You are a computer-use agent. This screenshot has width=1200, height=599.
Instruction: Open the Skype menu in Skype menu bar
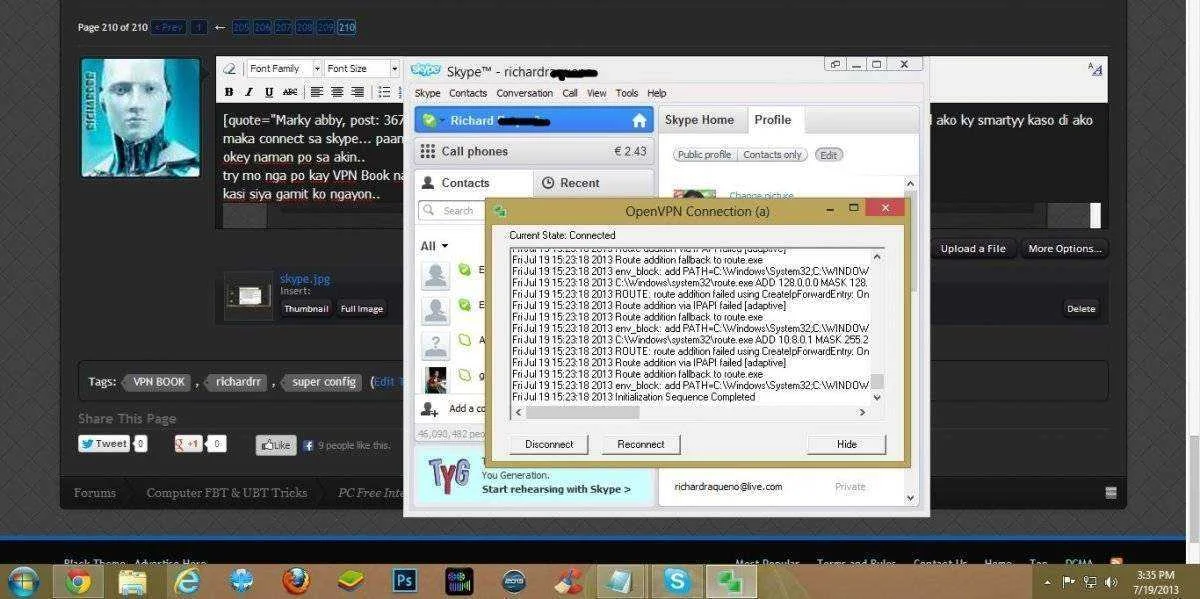427,93
